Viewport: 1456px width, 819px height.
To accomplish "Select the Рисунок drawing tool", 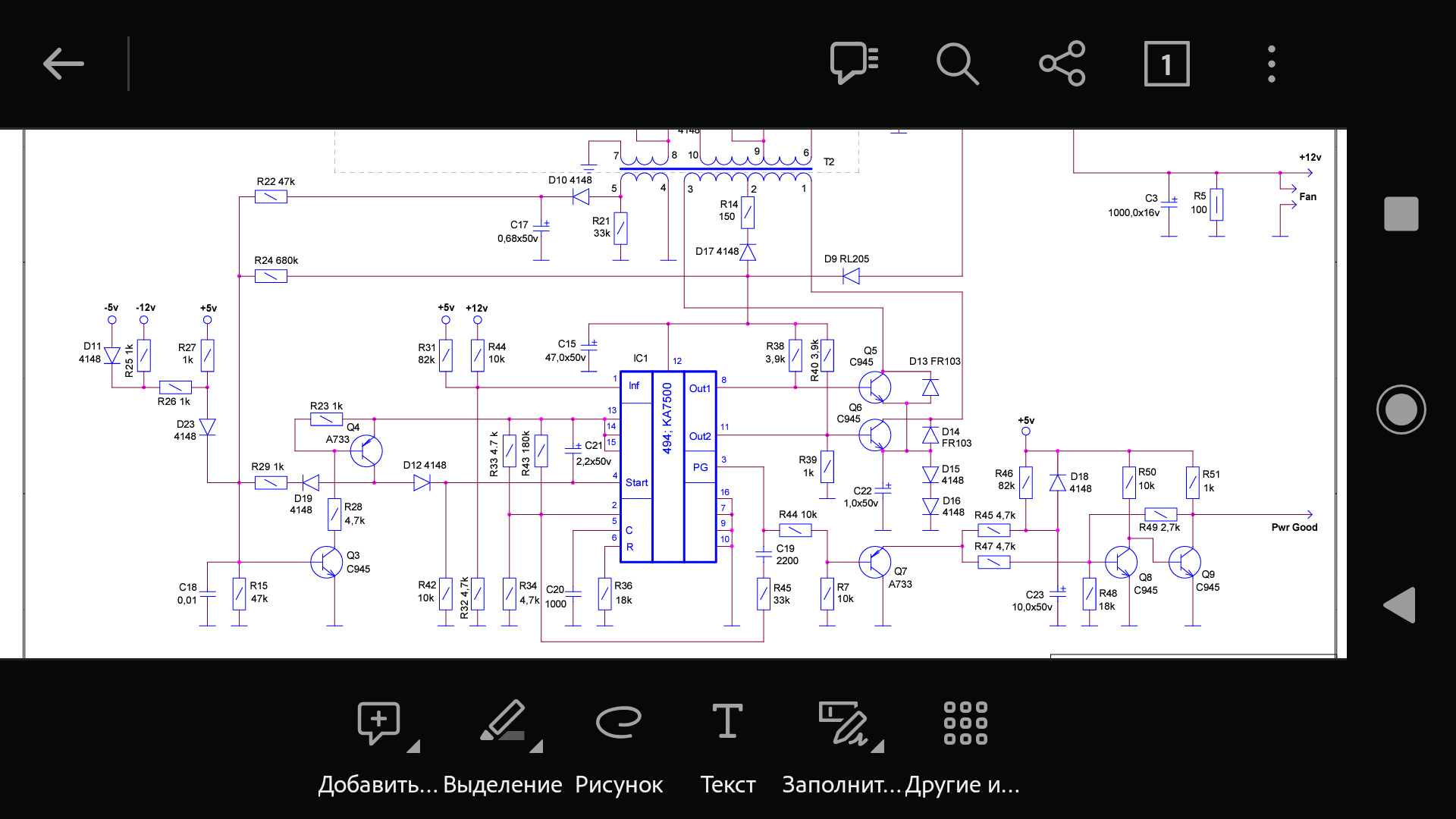I will tap(619, 720).
